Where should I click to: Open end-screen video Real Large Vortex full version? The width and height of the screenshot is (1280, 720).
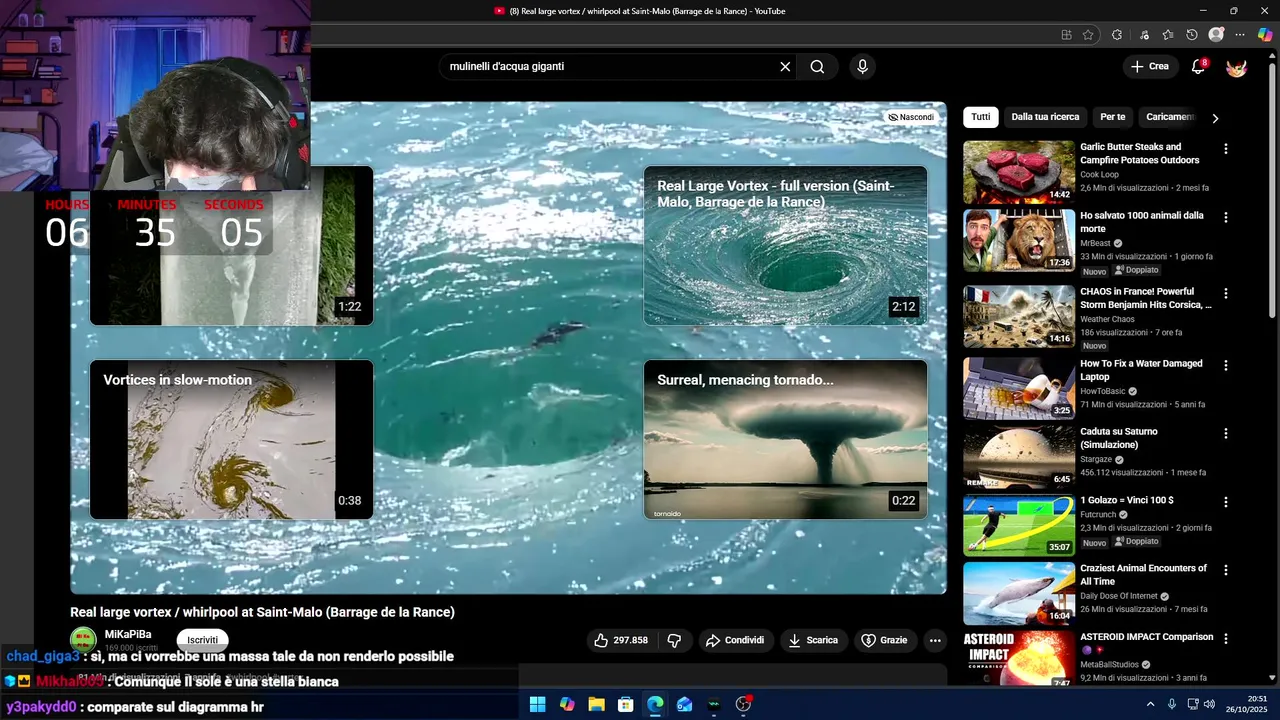click(785, 246)
